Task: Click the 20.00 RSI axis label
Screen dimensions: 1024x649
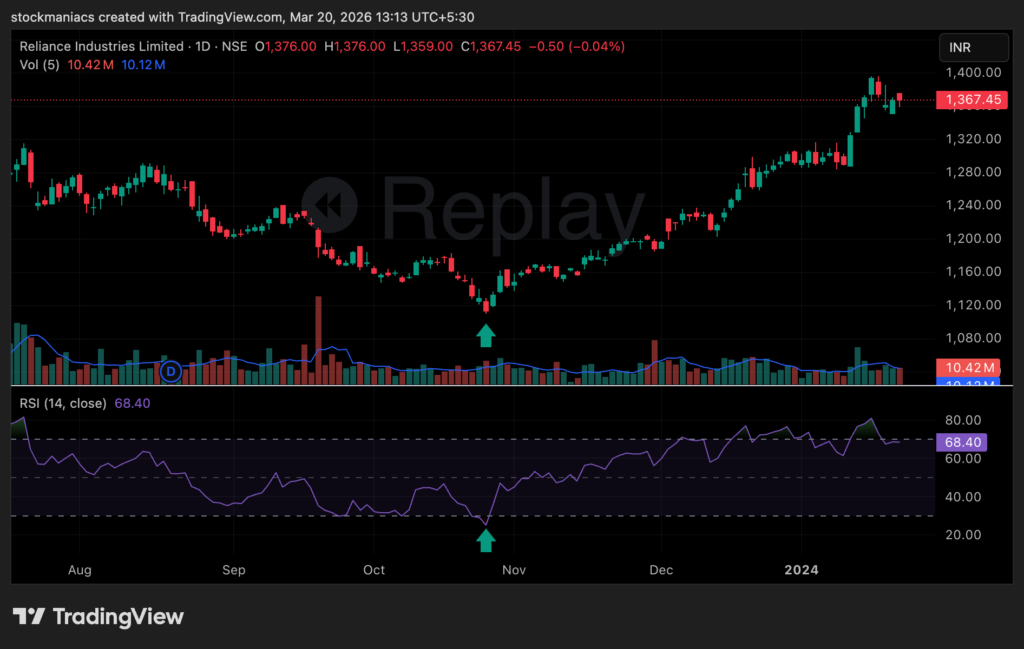Action: (963, 535)
